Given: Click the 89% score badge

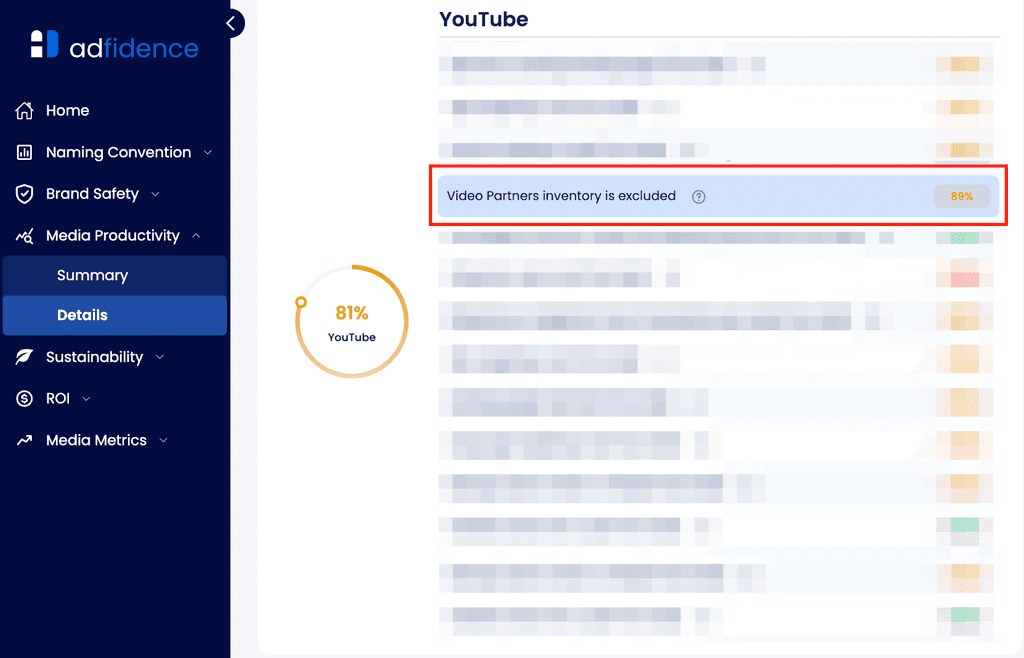Looking at the screenshot, I should point(960,196).
